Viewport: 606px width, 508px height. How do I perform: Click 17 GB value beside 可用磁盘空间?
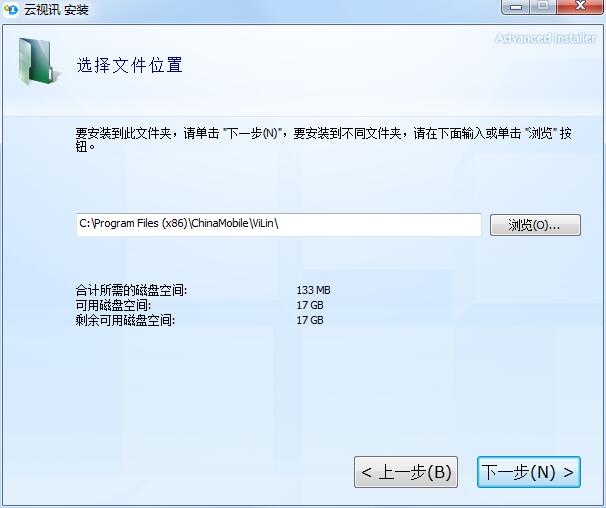310,304
